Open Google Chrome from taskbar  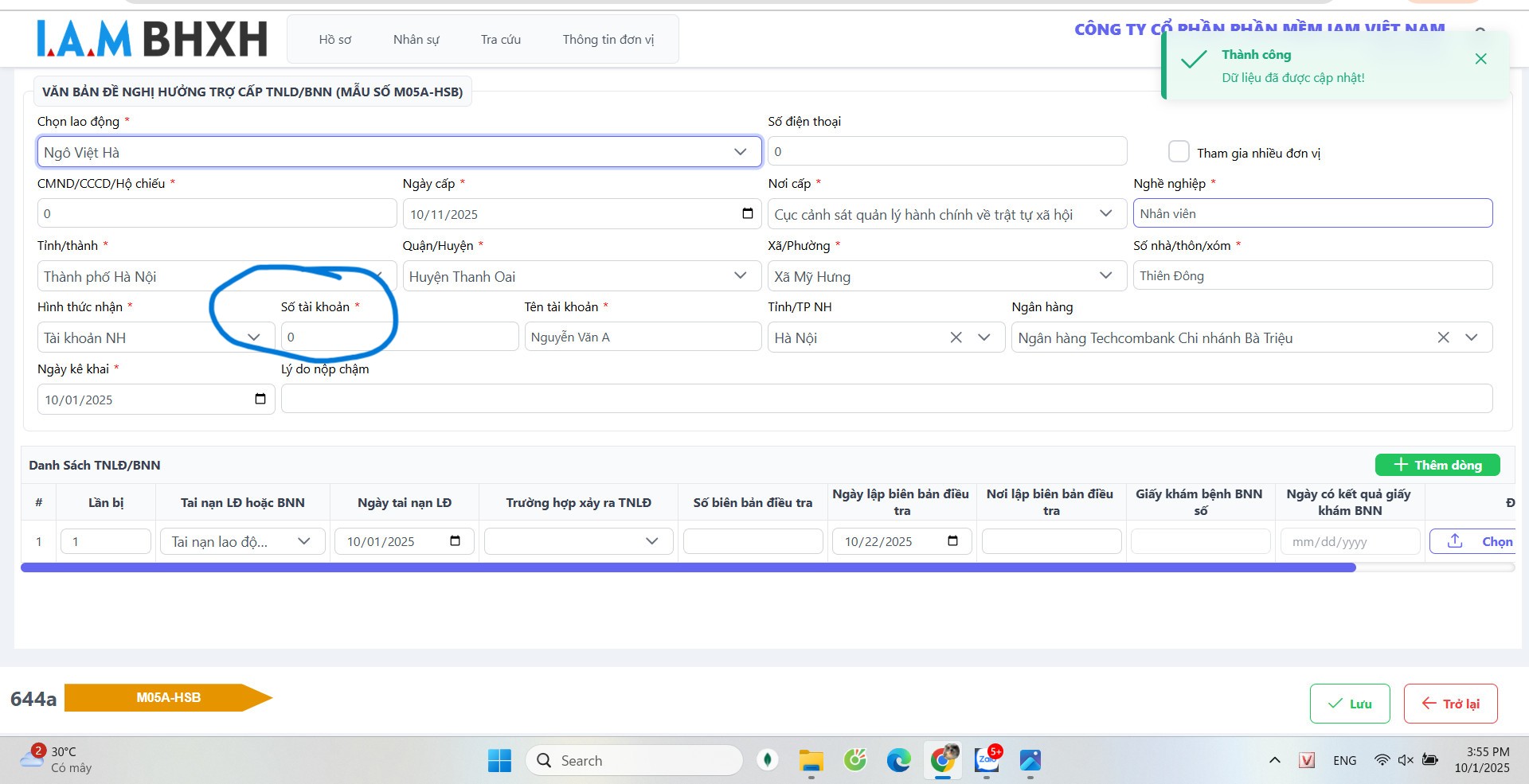(943, 761)
